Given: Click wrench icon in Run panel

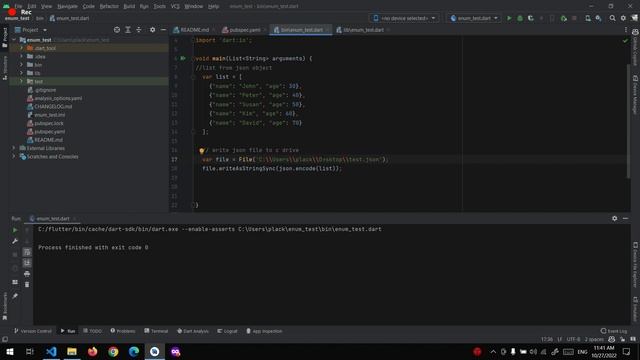Looking at the screenshot, I should pos(15,241).
